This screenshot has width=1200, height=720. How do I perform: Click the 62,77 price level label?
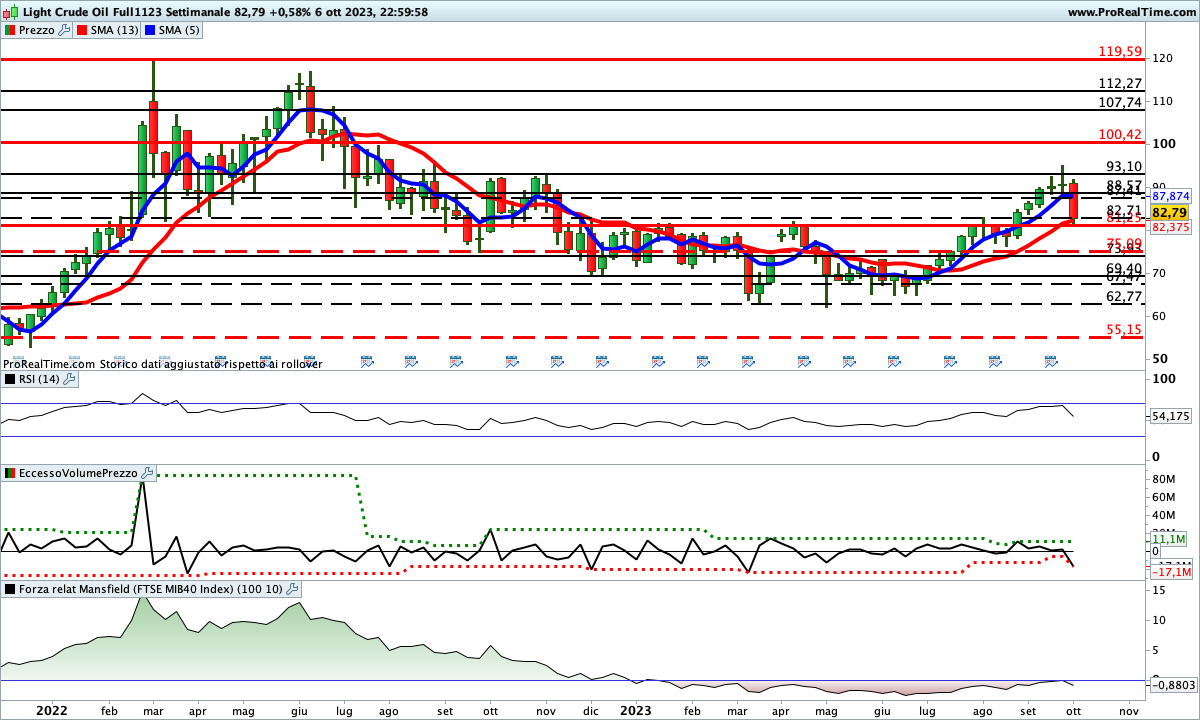[1124, 296]
